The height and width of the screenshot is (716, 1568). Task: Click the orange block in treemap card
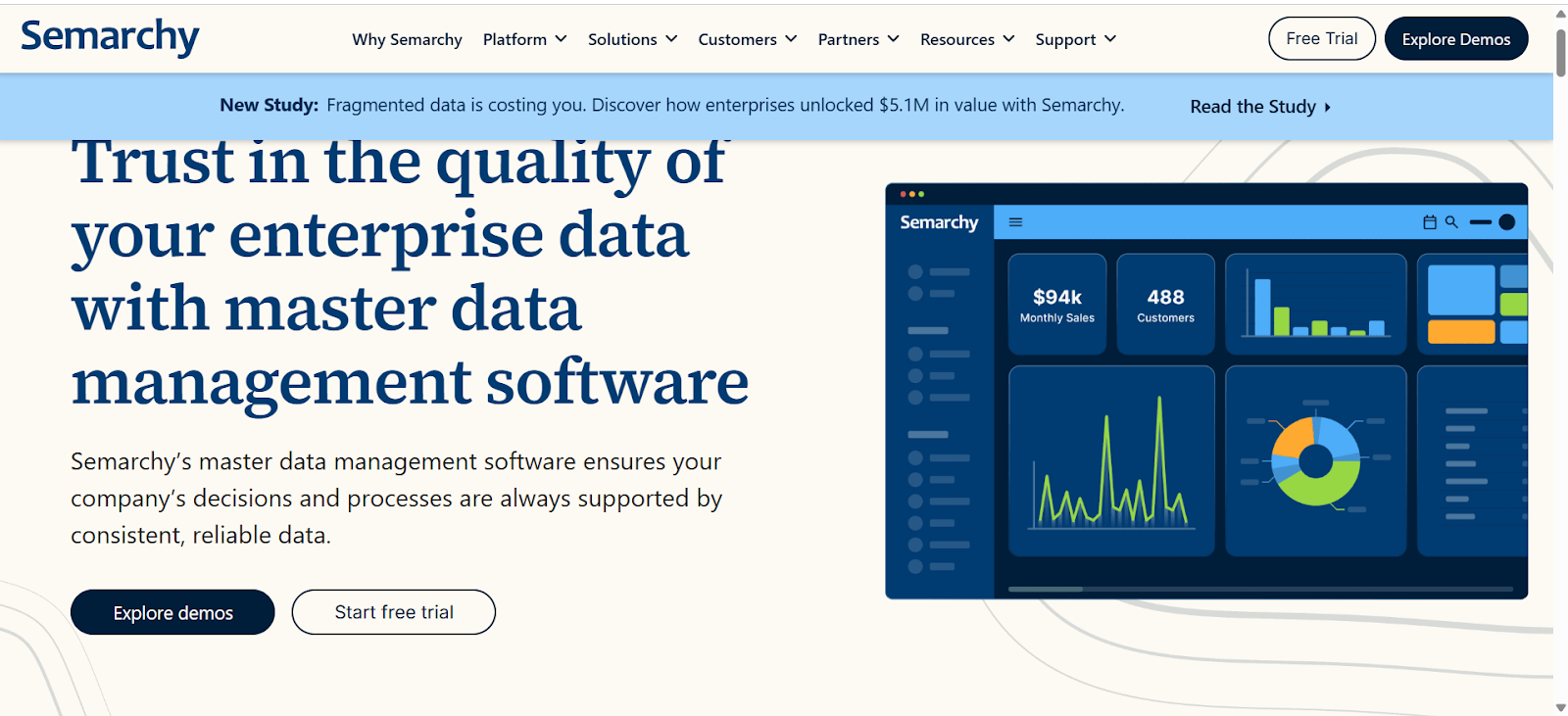(1461, 332)
